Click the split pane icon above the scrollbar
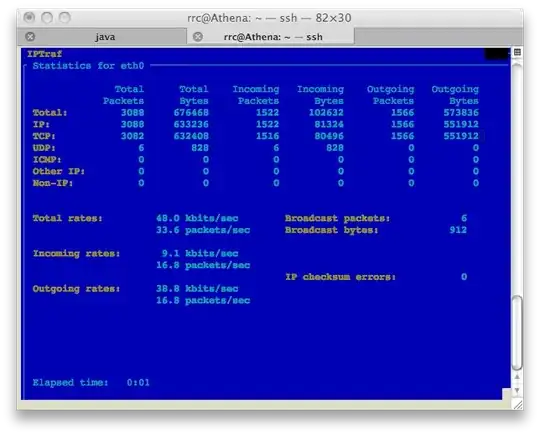This screenshot has width=540, height=435. click(x=517, y=52)
